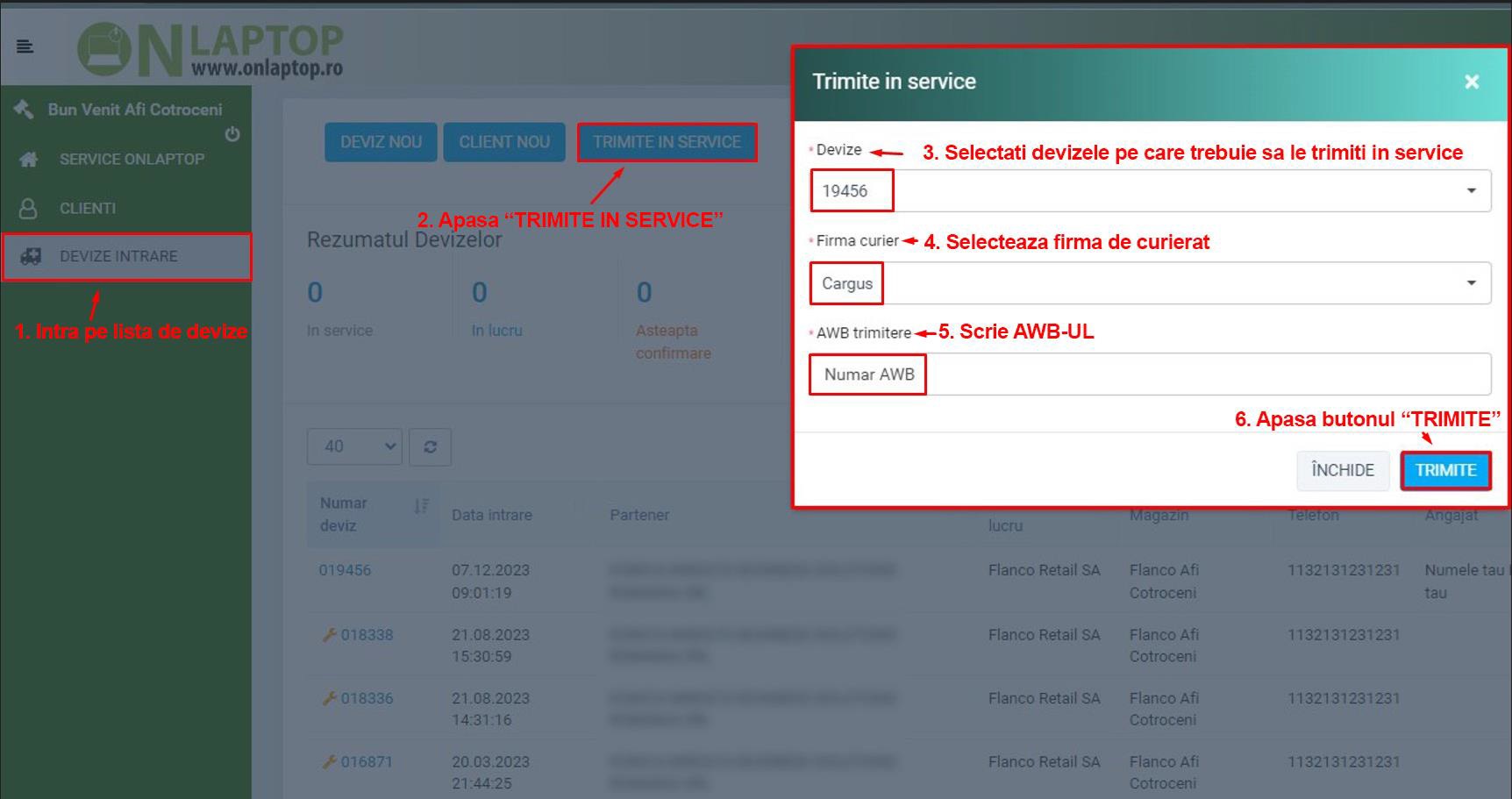Click the wrench icon beside deviz 016871

(330, 762)
